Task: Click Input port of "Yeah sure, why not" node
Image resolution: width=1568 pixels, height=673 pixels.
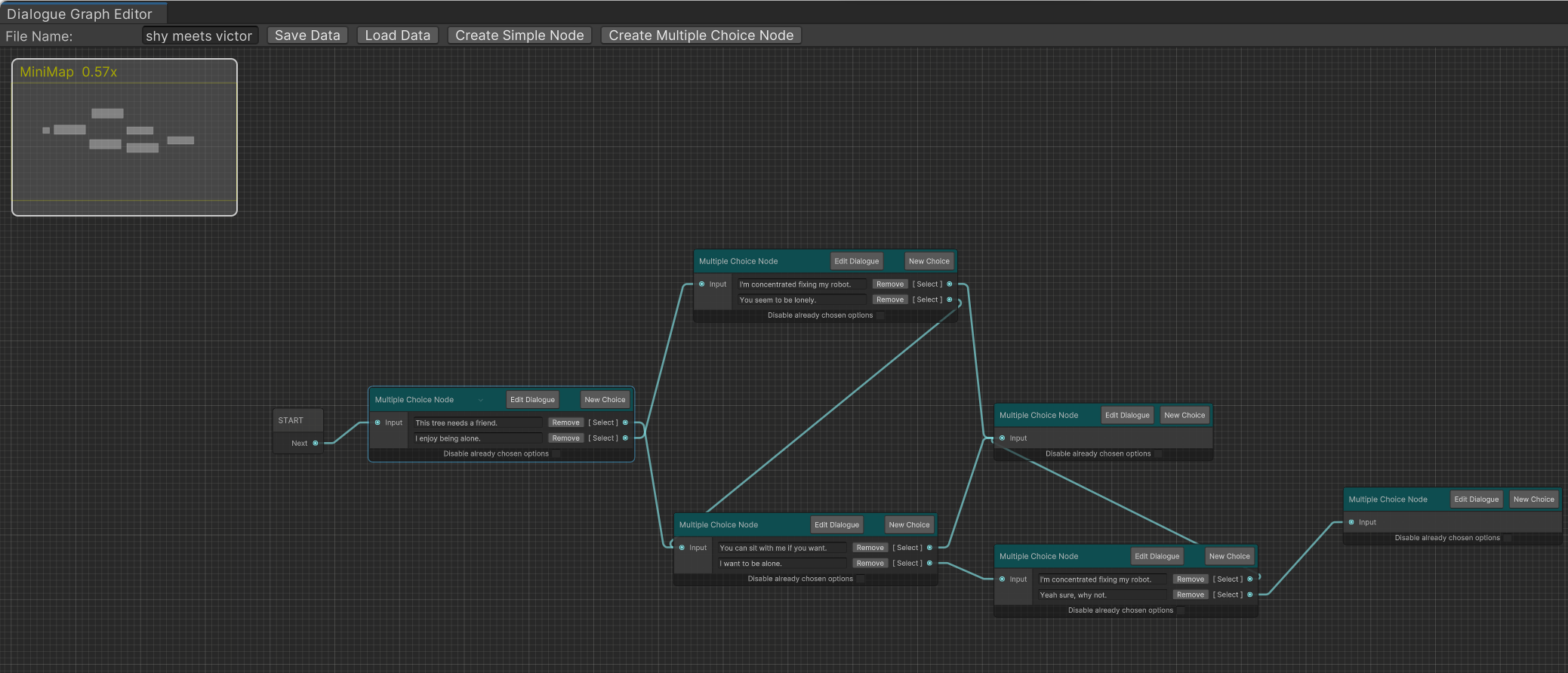Action: tap(1003, 579)
